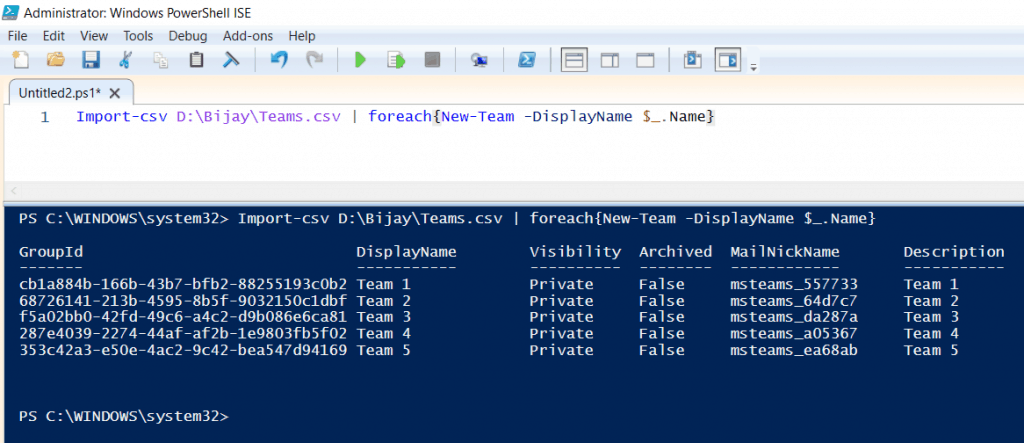Stop operation with square icon
The width and height of the screenshot is (1024, 443).
point(432,61)
